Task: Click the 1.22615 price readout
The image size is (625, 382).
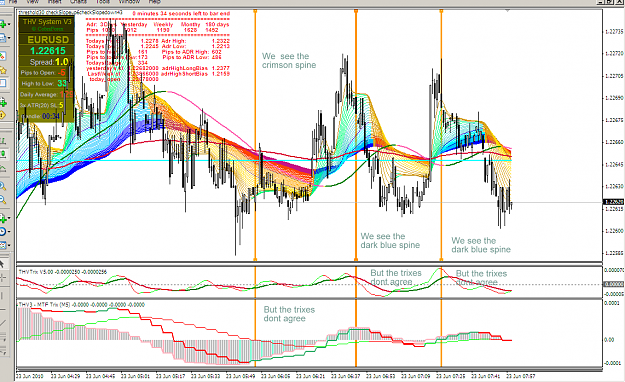Action: click(x=48, y=51)
